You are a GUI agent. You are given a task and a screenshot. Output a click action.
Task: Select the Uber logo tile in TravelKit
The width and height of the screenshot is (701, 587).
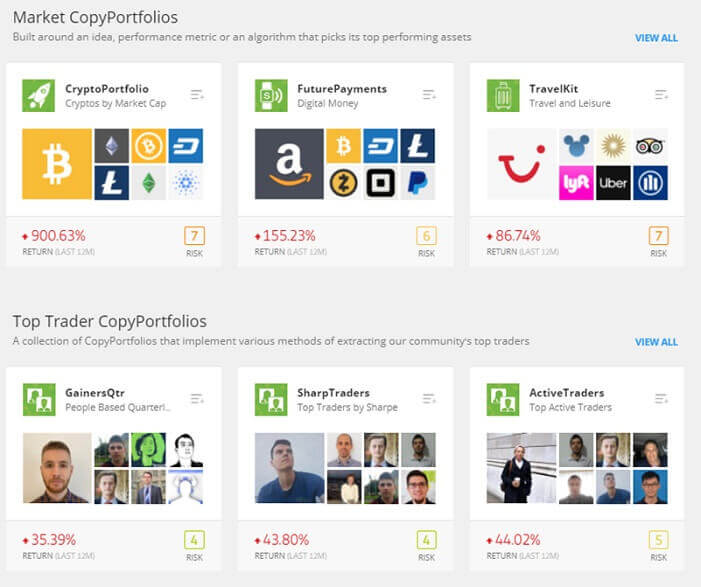click(613, 183)
